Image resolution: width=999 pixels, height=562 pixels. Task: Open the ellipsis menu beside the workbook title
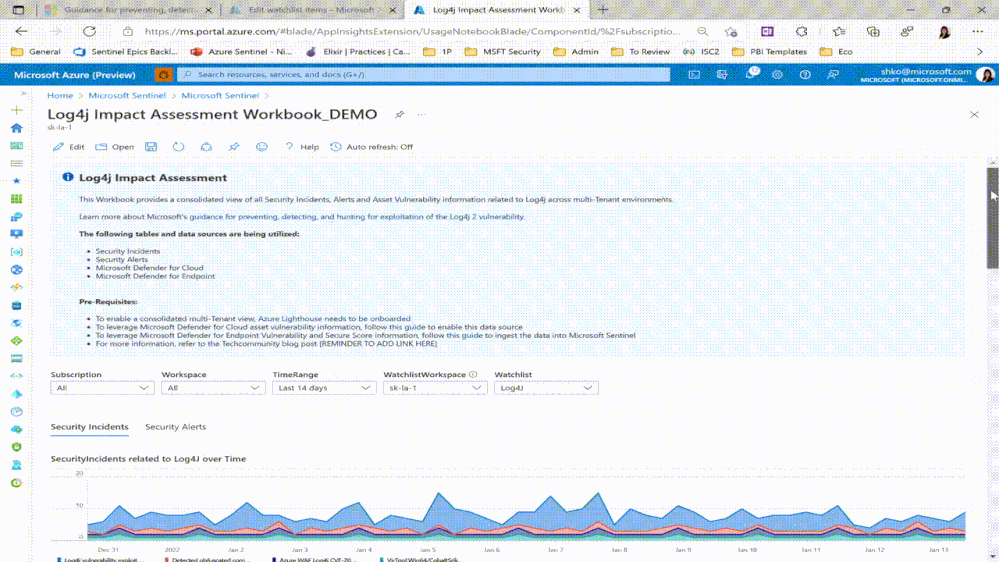tap(421, 115)
